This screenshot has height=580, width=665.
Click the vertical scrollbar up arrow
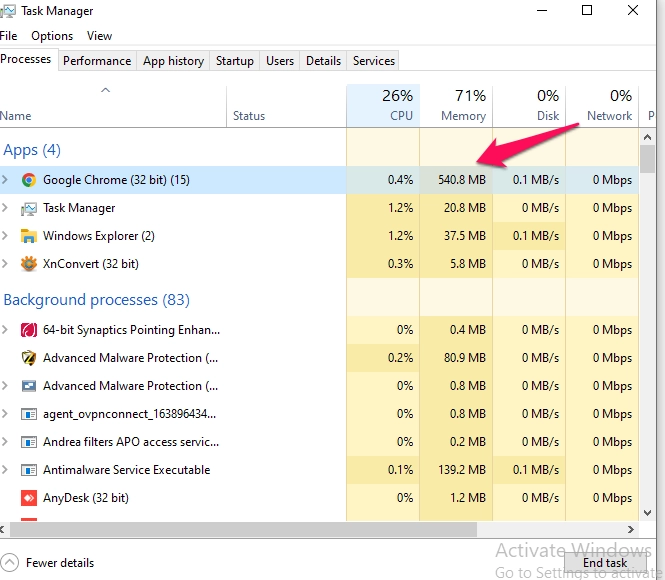647,137
